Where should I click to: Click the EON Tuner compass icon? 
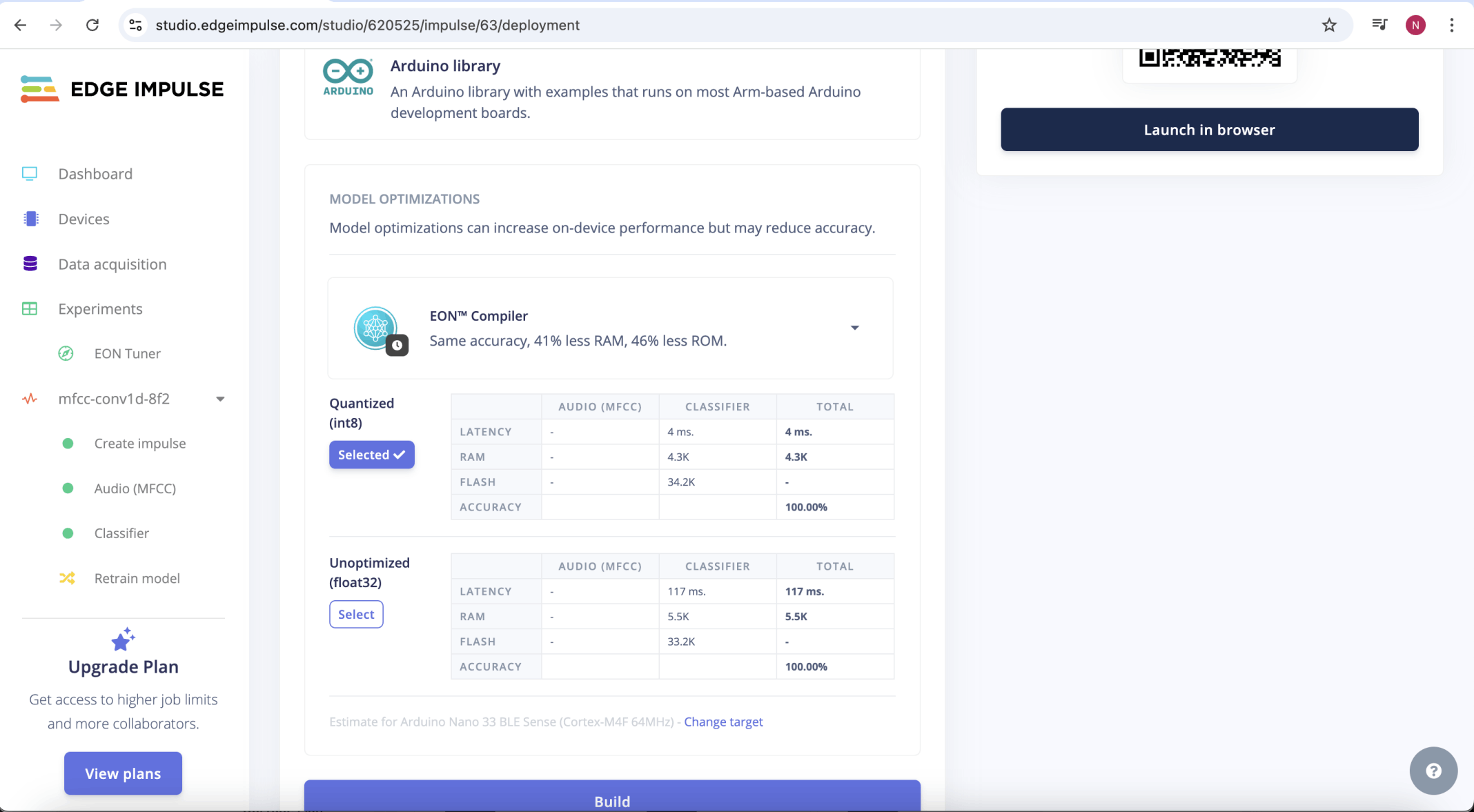pyautogui.click(x=66, y=353)
